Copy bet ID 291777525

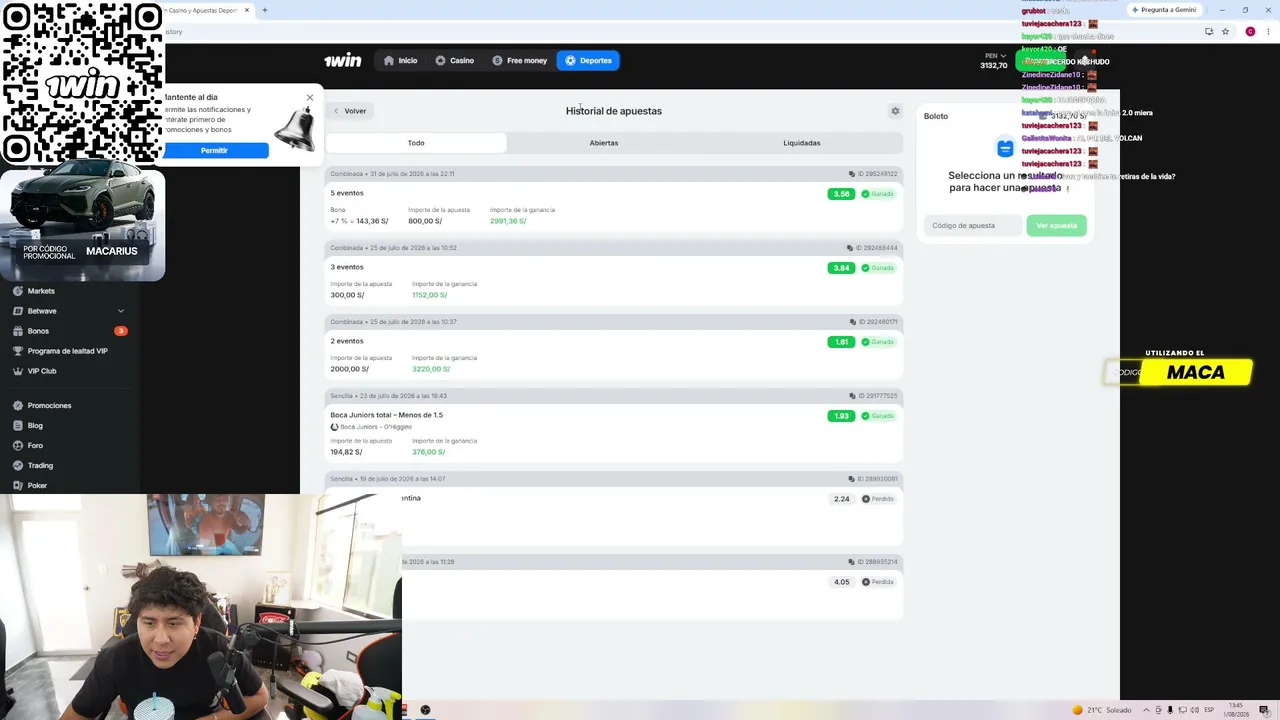852,396
